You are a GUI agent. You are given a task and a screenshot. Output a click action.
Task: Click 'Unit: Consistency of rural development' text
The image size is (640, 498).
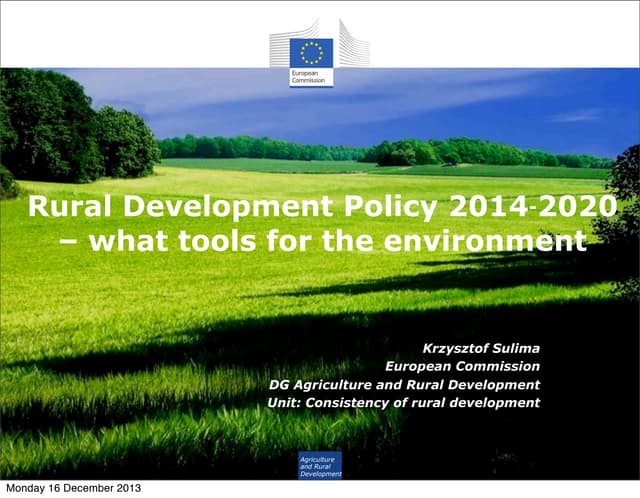404,402
